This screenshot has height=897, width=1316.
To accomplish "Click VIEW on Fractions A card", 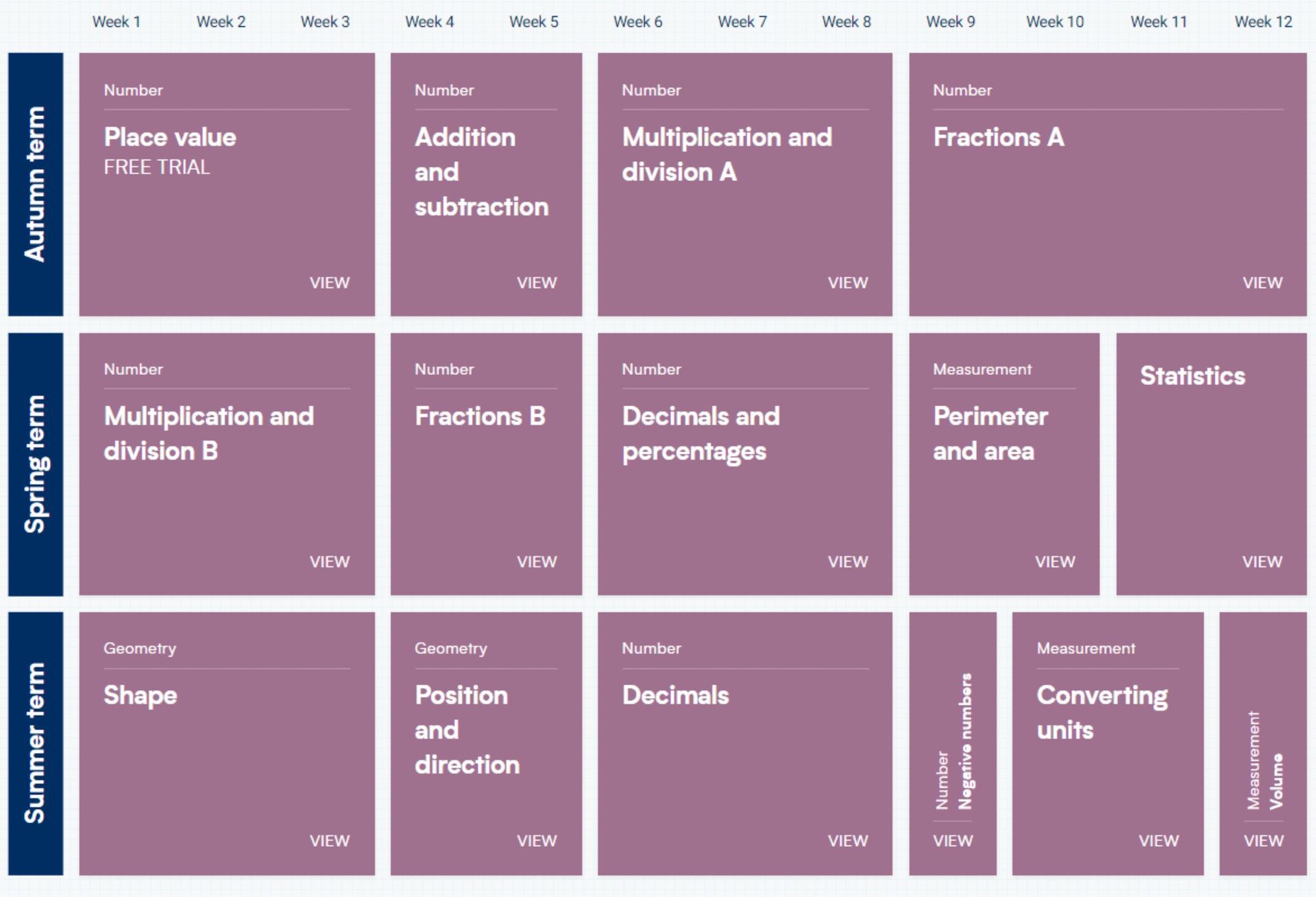I will (x=1263, y=283).
